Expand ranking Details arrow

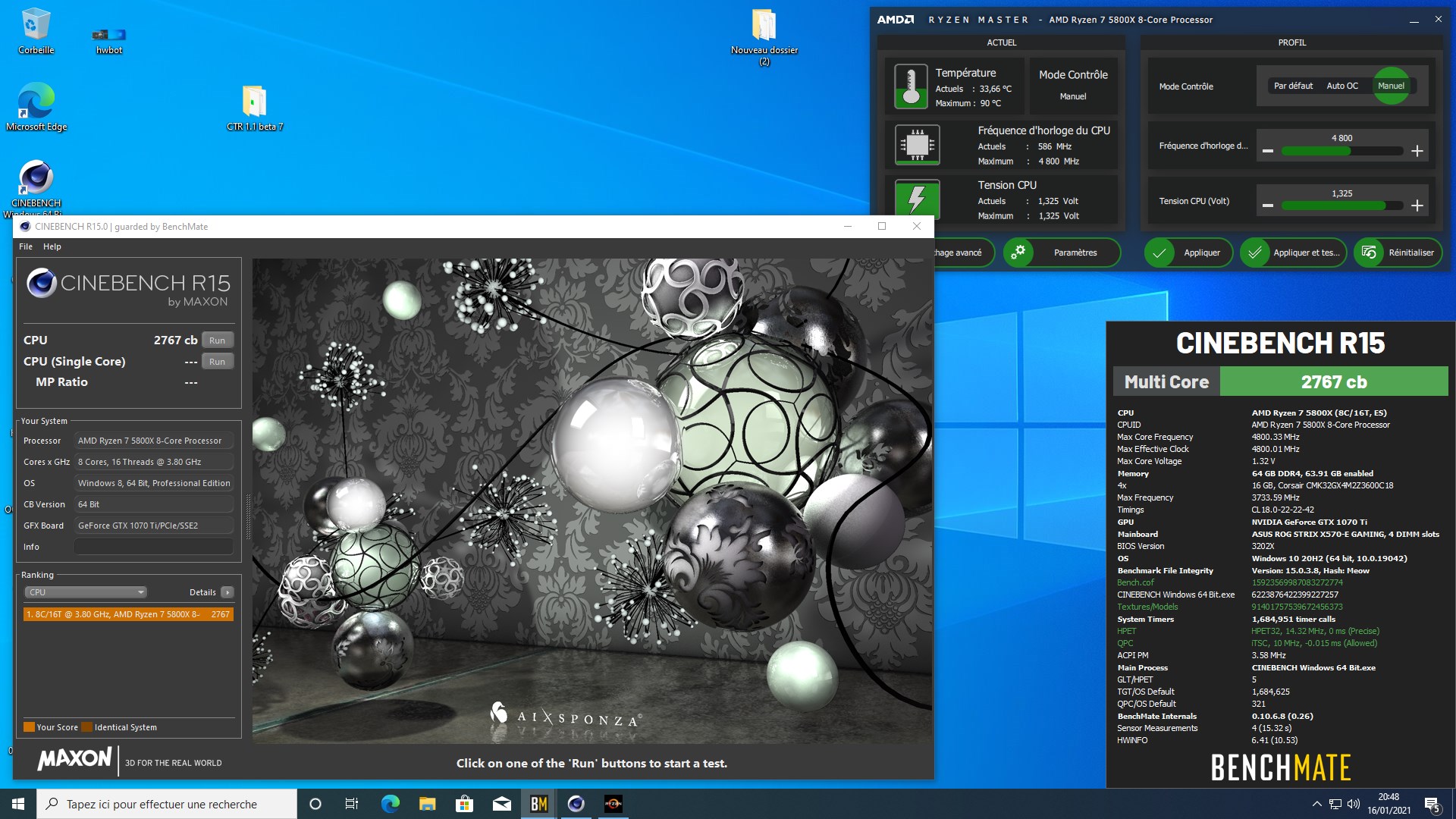tap(227, 592)
